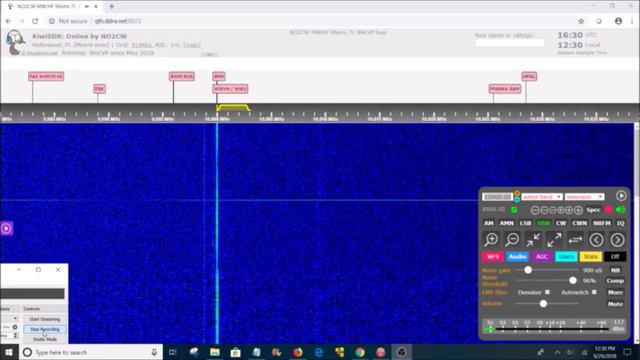The height and width of the screenshot is (360, 640).
Task: Adjust the Volume slider handle
Action: point(543,304)
